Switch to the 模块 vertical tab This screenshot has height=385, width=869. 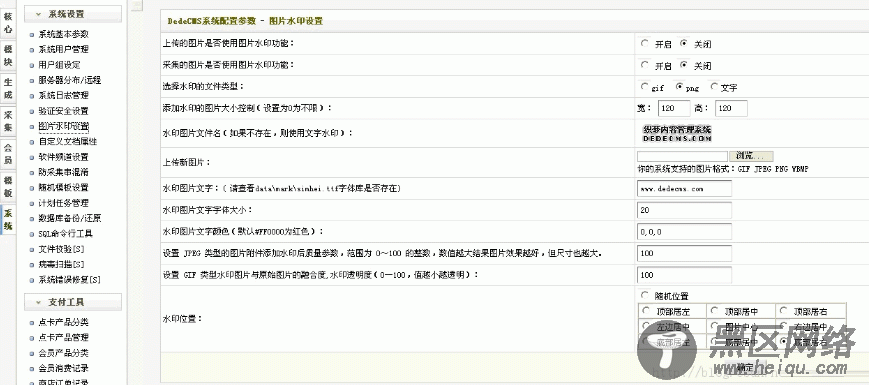click(x=8, y=56)
